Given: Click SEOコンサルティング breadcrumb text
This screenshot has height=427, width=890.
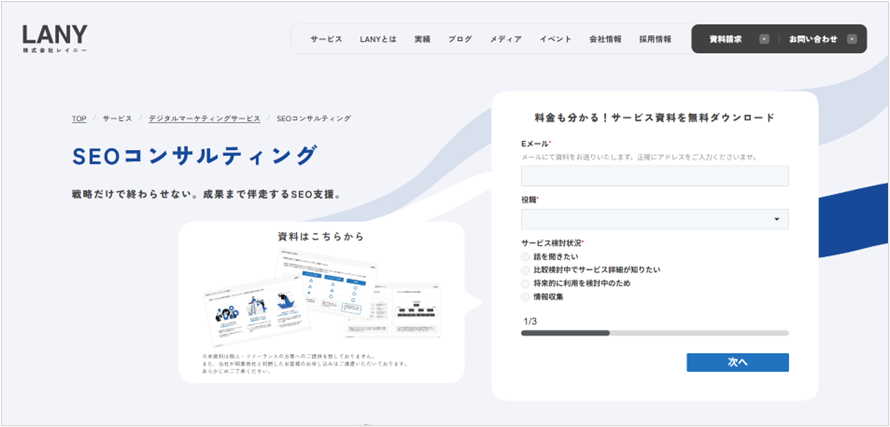Looking at the screenshot, I should pyautogui.click(x=314, y=119).
